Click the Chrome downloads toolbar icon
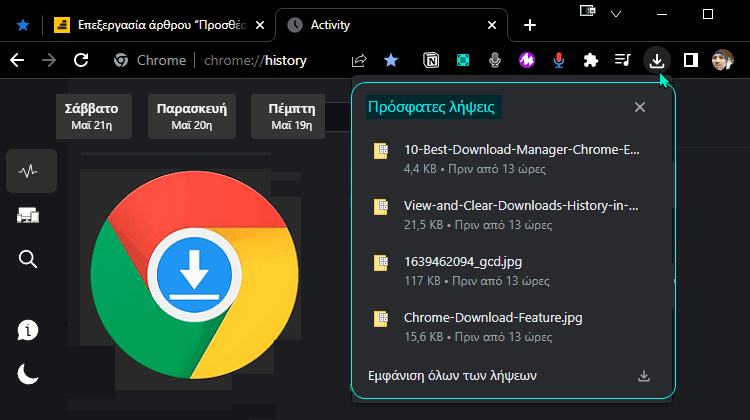Viewport: 750px width, 420px height. pyautogui.click(x=657, y=60)
